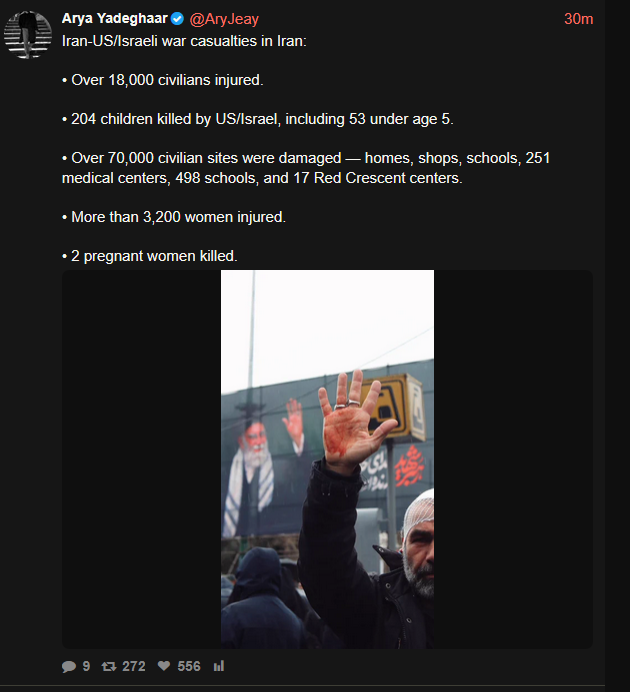Screen dimensions: 630x692
Task: Open the @AryJeay handle link
Action: coord(224,19)
